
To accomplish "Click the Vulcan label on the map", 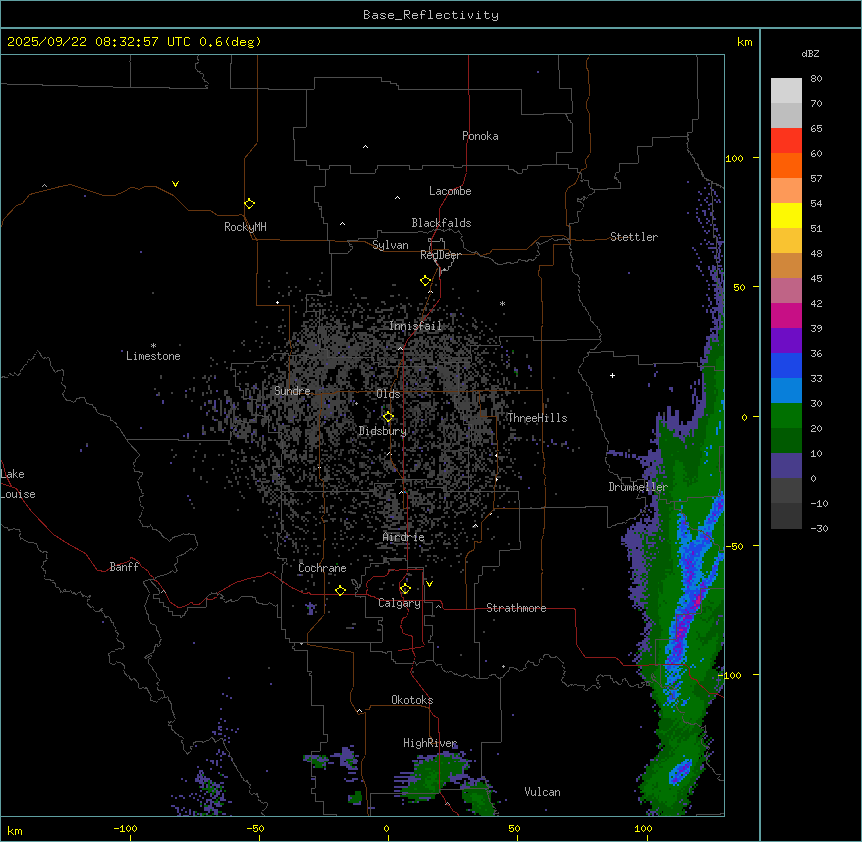I will [x=542, y=792].
